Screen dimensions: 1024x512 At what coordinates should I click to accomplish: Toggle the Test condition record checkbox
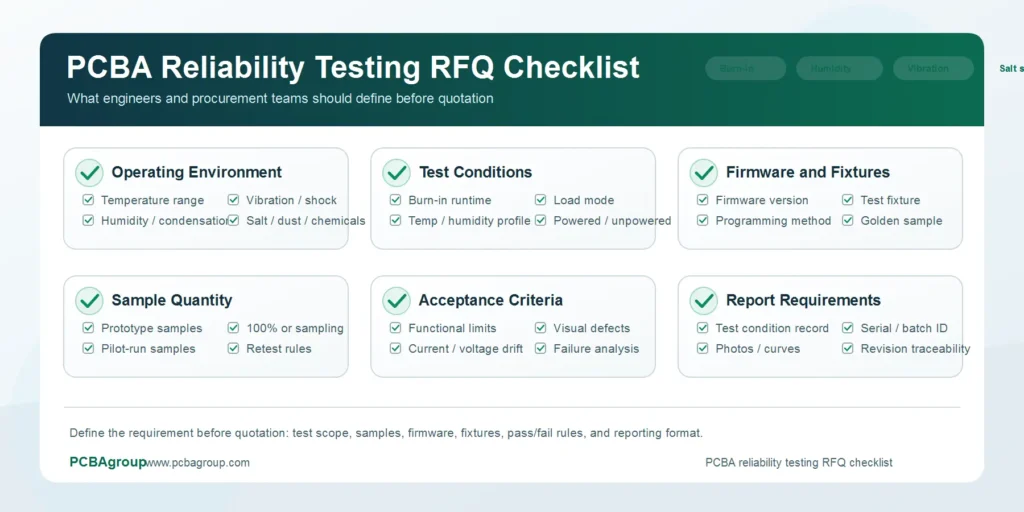click(703, 328)
